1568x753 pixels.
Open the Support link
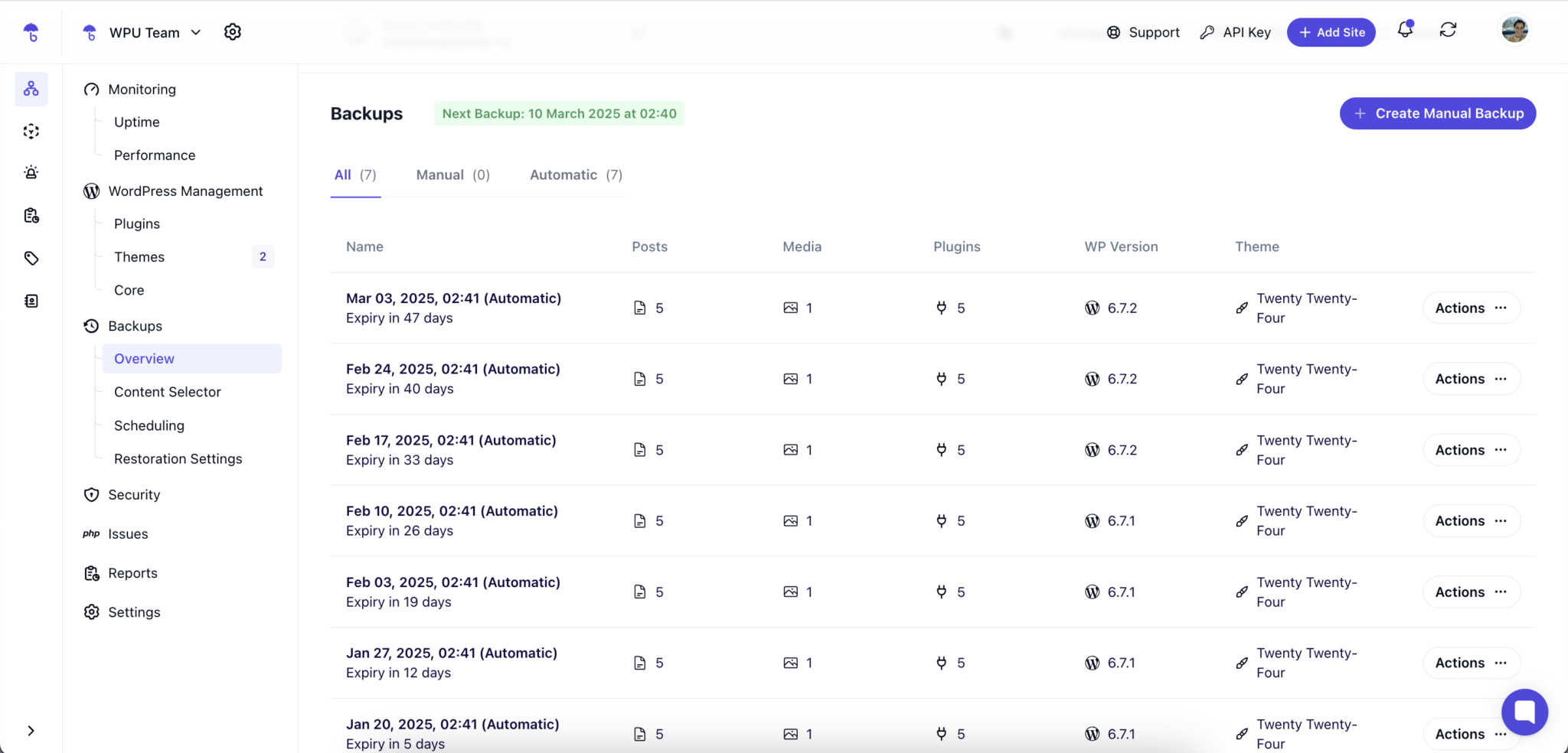click(x=1144, y=32)
